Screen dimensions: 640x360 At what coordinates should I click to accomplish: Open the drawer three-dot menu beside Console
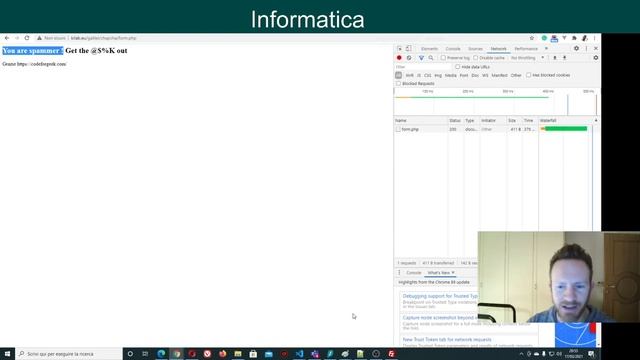coord(399,273)
